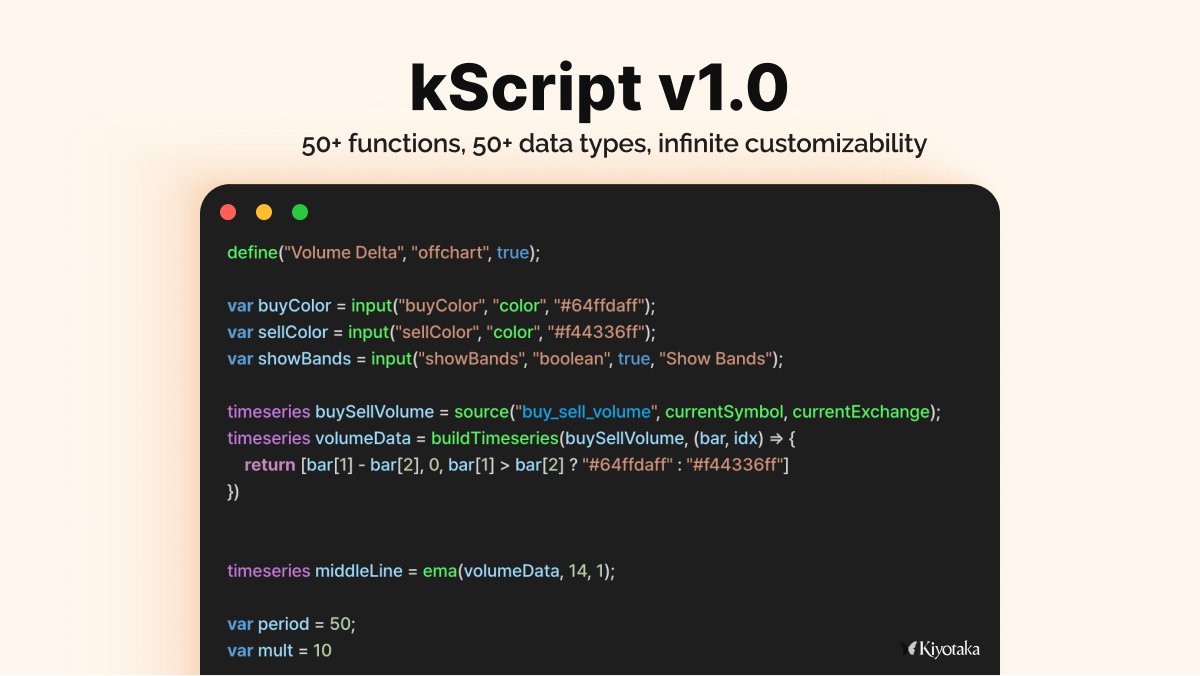The width and height of the screenshot is (1200, 676).
Task: Click the "#64ffdaff" default in the buyColor input line
Action: click(x=601, y=305)
